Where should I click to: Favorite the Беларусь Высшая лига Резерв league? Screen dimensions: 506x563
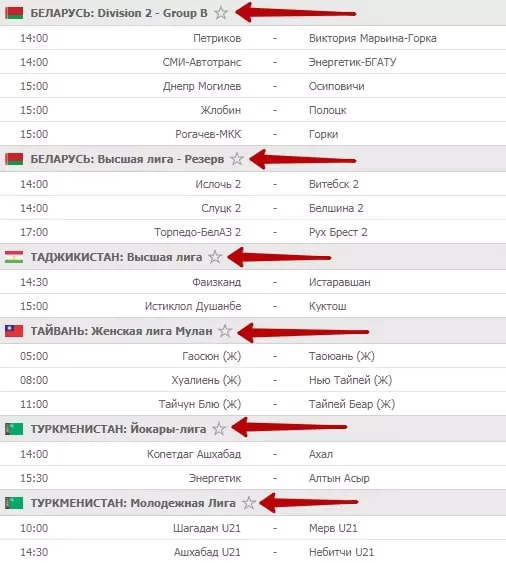coord(237,159)
